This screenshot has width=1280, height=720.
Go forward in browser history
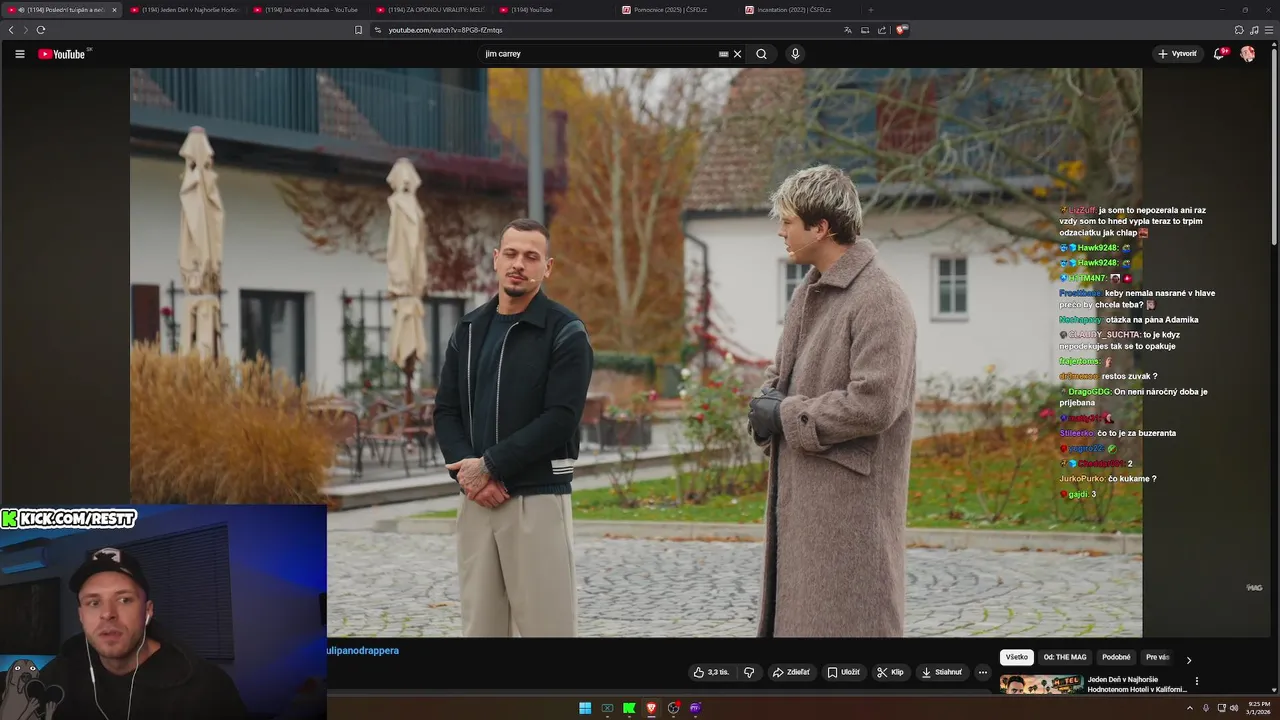(x=26, y=30)
